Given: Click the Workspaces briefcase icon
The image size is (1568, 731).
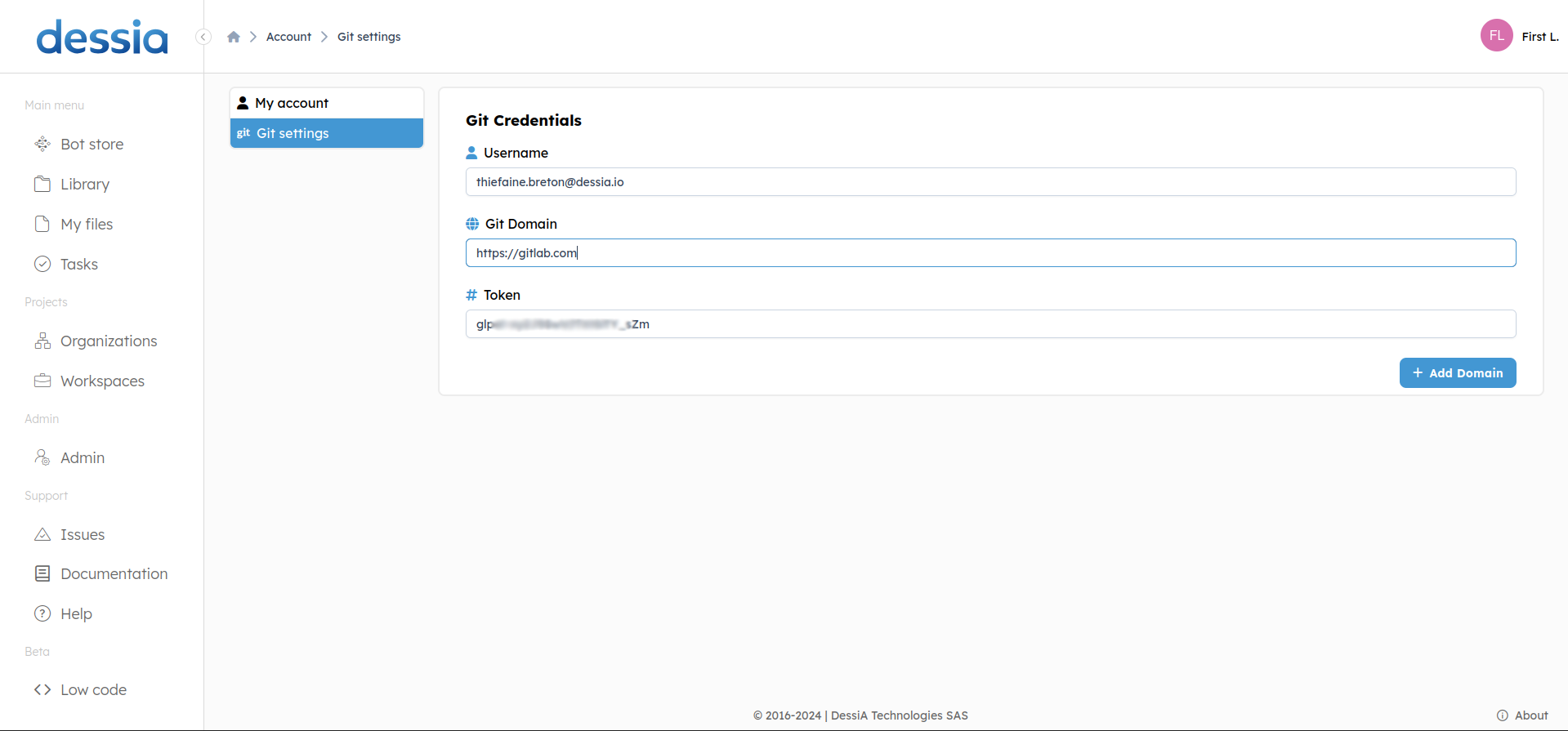Looking at the screenshot, I should click(42, 381).
